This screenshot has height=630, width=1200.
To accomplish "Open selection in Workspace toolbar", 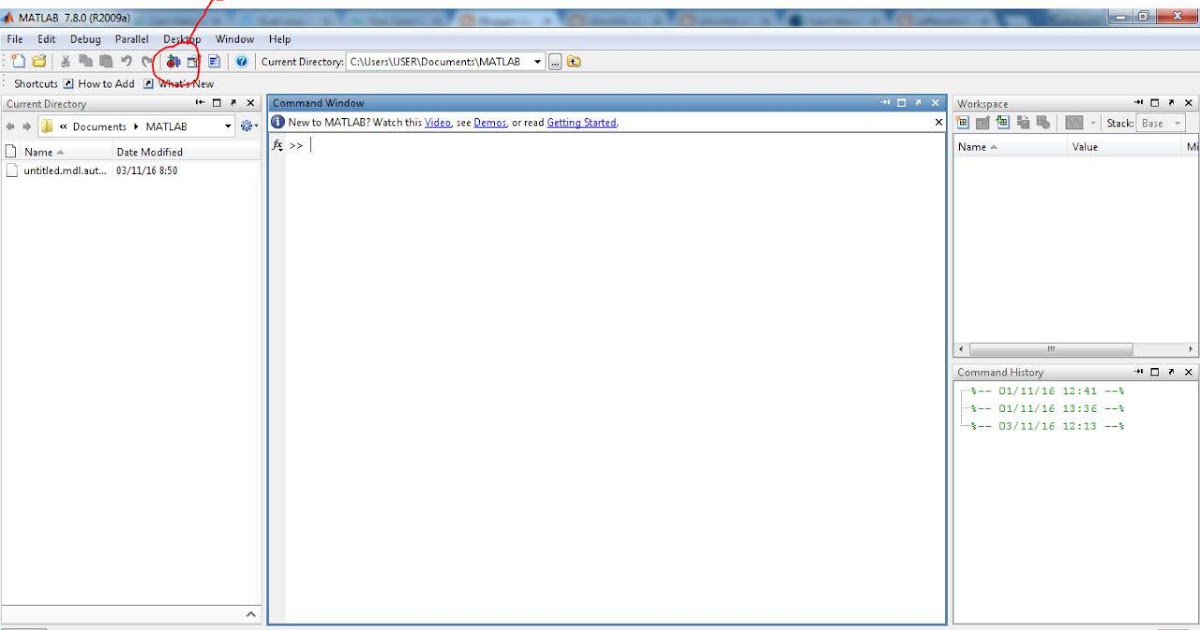I will 983,123.
